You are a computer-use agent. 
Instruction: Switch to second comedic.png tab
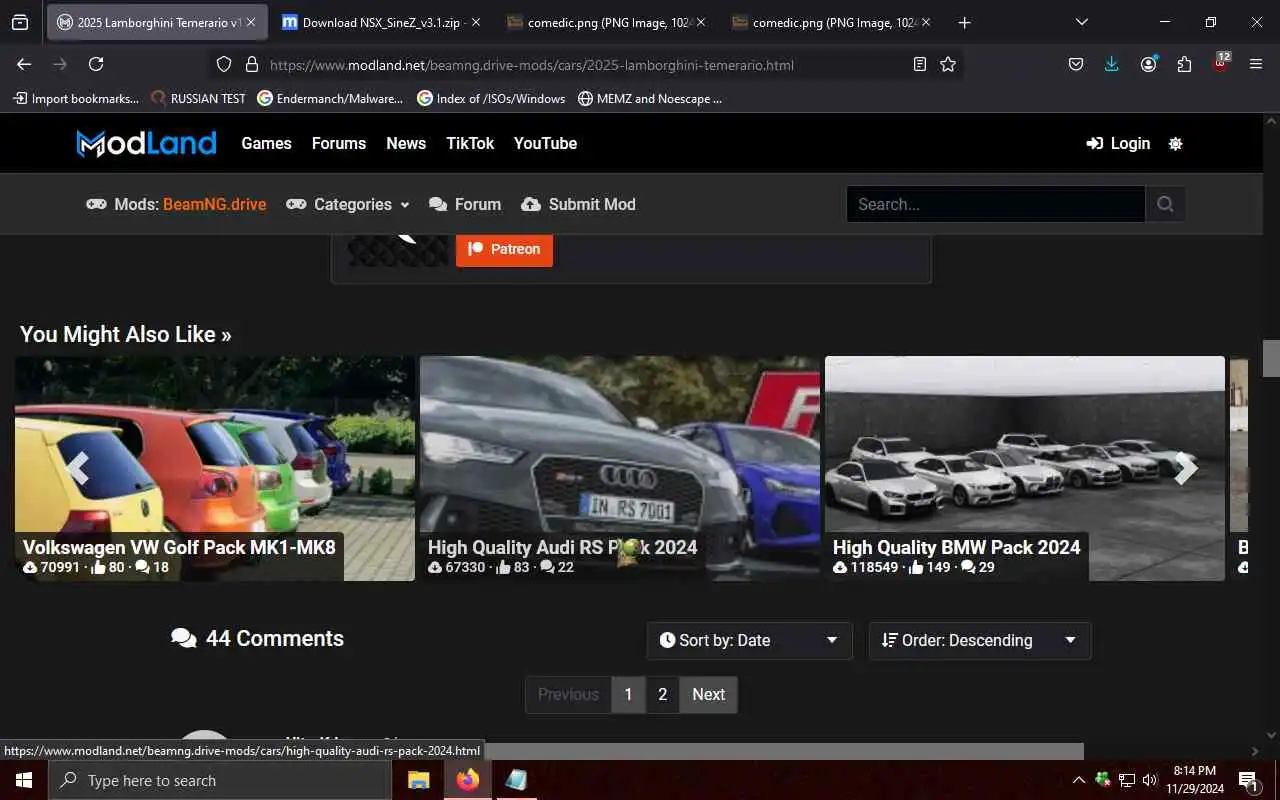point(830,22)
